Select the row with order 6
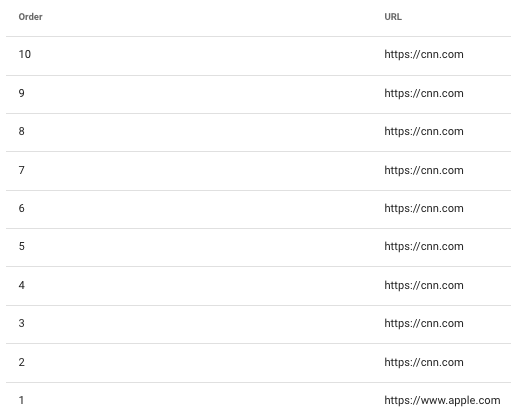Screen dimensions: 511x418 (x=258, y=209)
